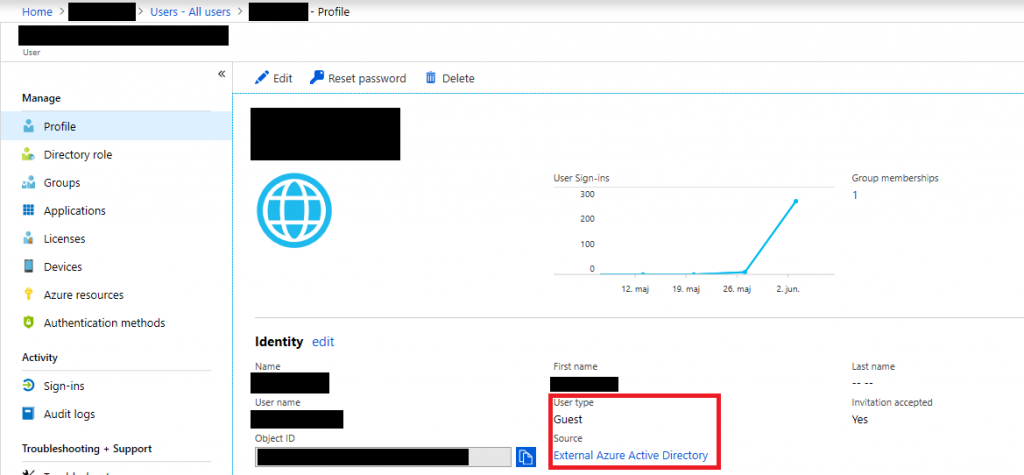
Task: Open Audit logs under Activity
Action: click(69, 414)
